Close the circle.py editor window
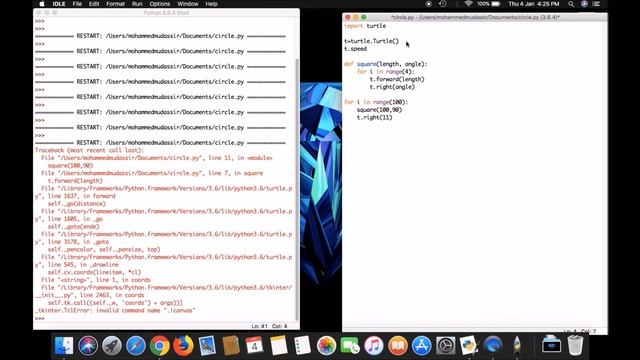Viewport: 640px width, 360px height. click(x=348, y=18)
